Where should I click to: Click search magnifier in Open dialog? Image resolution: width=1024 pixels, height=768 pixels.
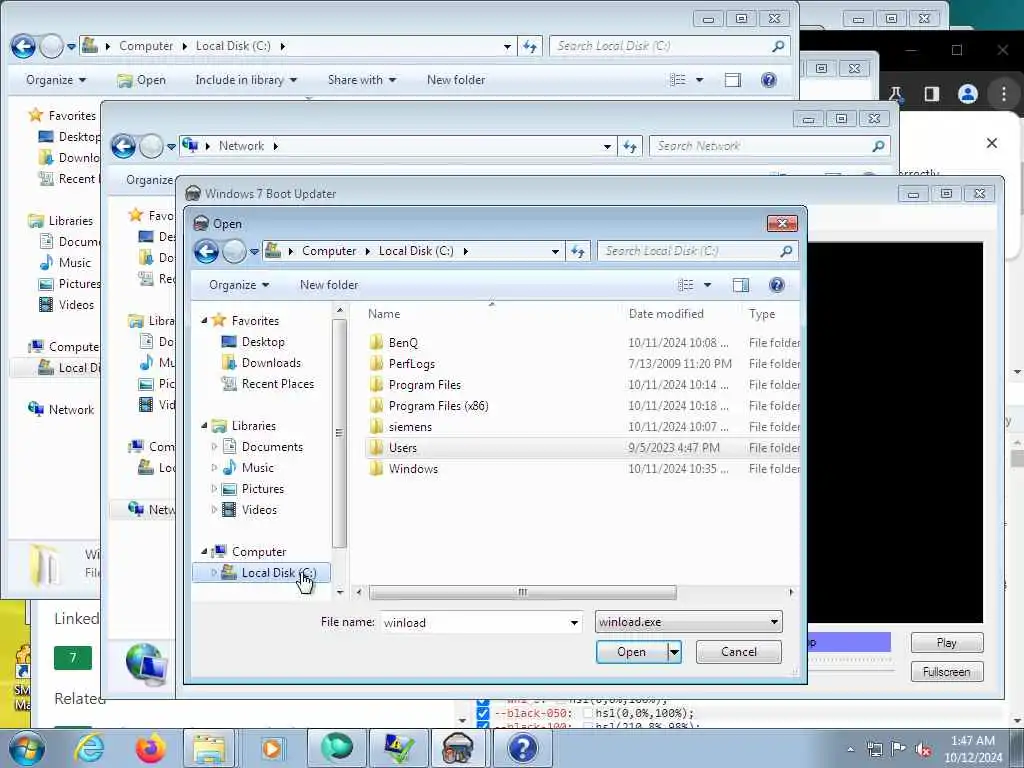pyautogui.click(x=786, y=251)
